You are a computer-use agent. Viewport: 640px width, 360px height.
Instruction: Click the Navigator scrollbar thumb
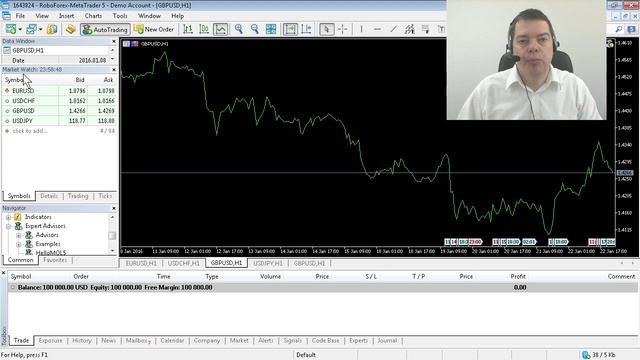(112, 236)
